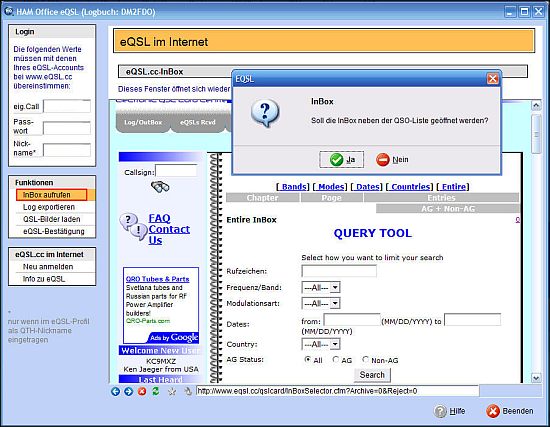Reload the page with the green refresh icon
Image resolution: width=550 pixels, height=427 pixels.
point(155,391)
